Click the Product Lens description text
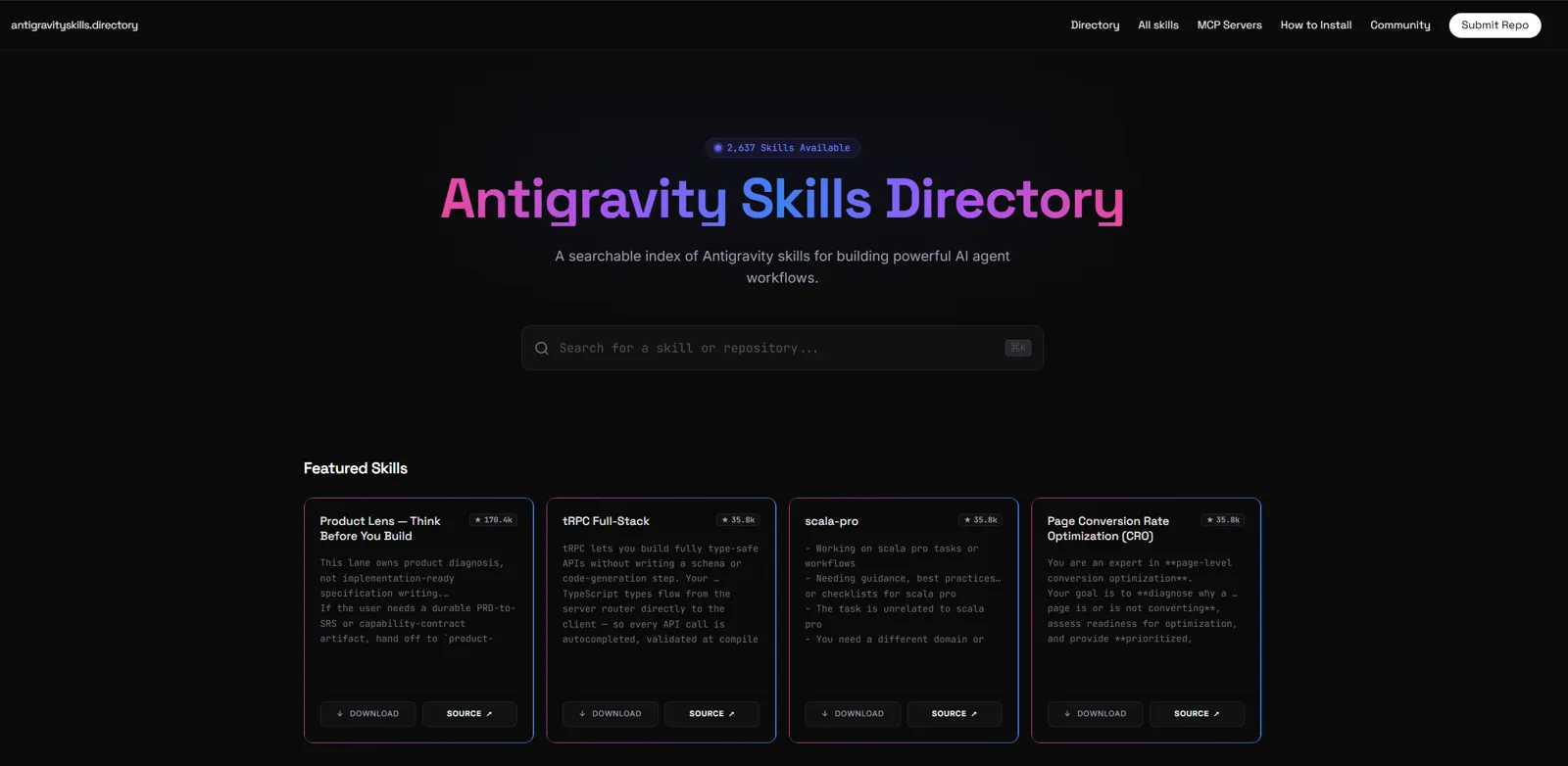1568x766 pixels. (x=417, y=600)
